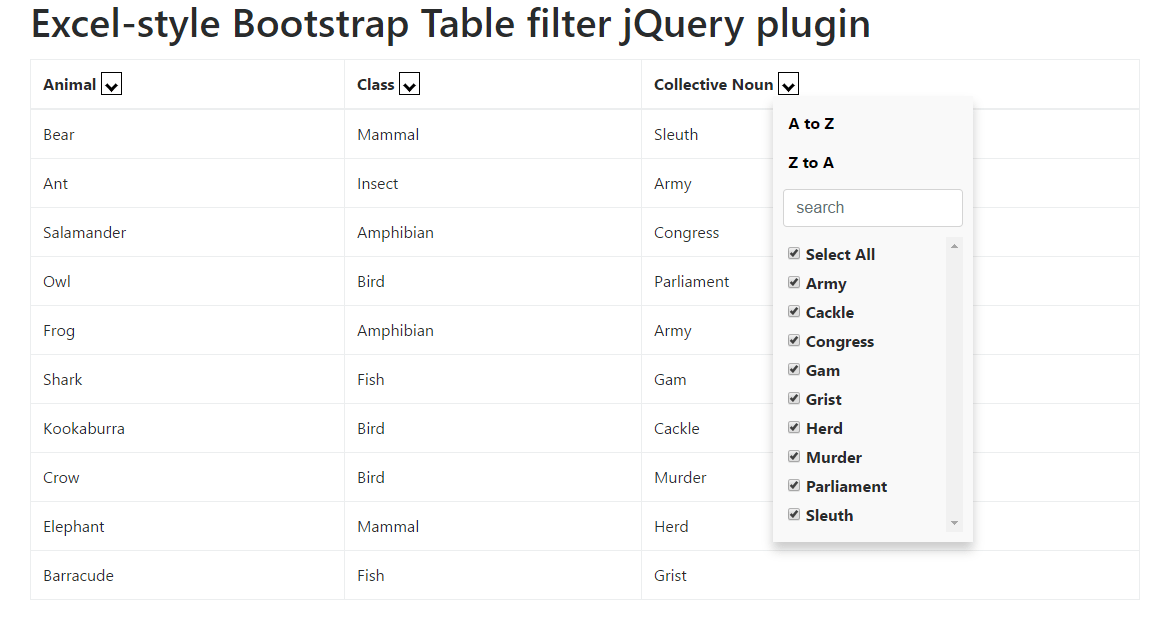Click the Salamander table row
This screenshot has height=621, width=1170.
84,232
